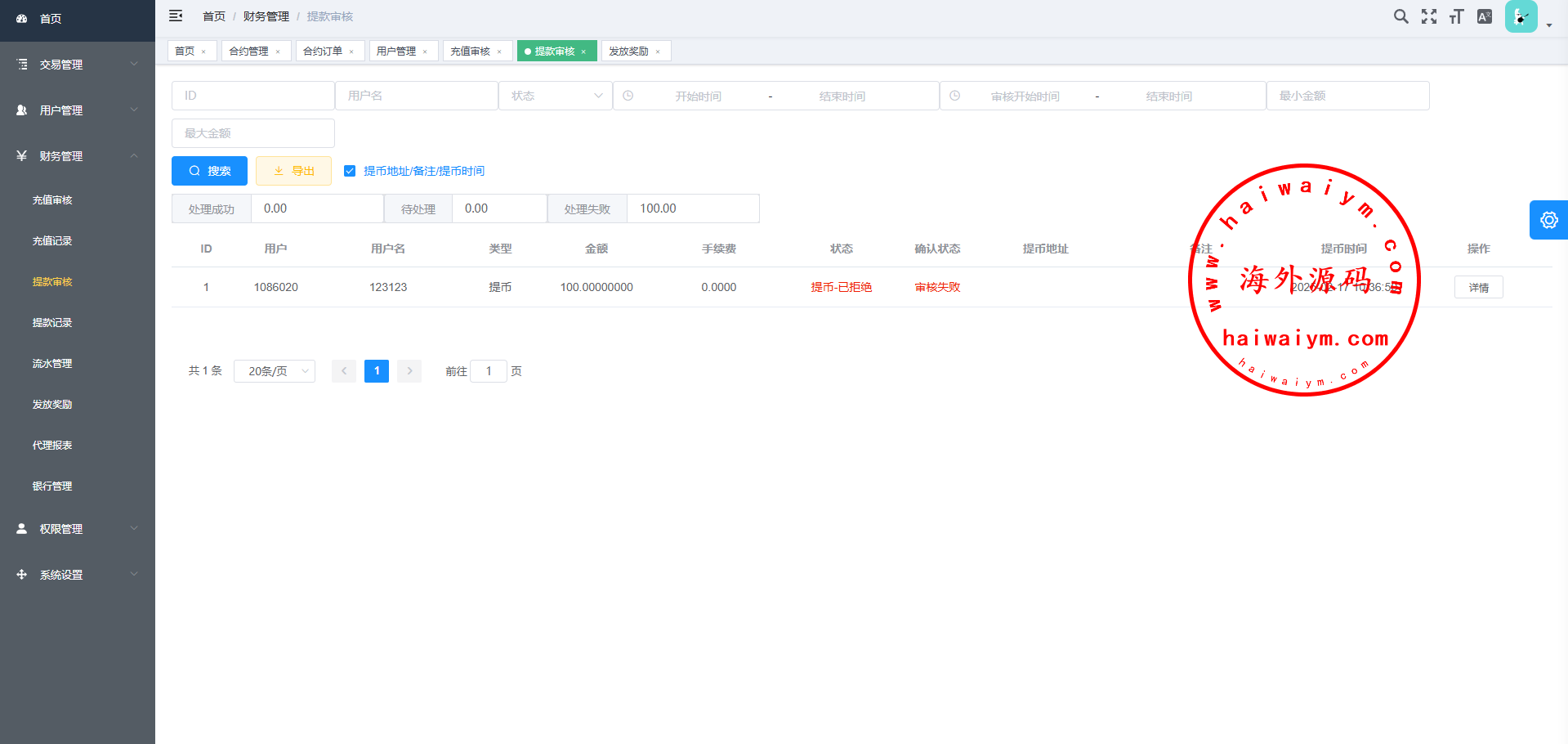The height and width of the screenshot is (744, 1568).
Task: Click the sidebar collapse hamburger icon
Action: pyautogui.click(x=176, y=16)
